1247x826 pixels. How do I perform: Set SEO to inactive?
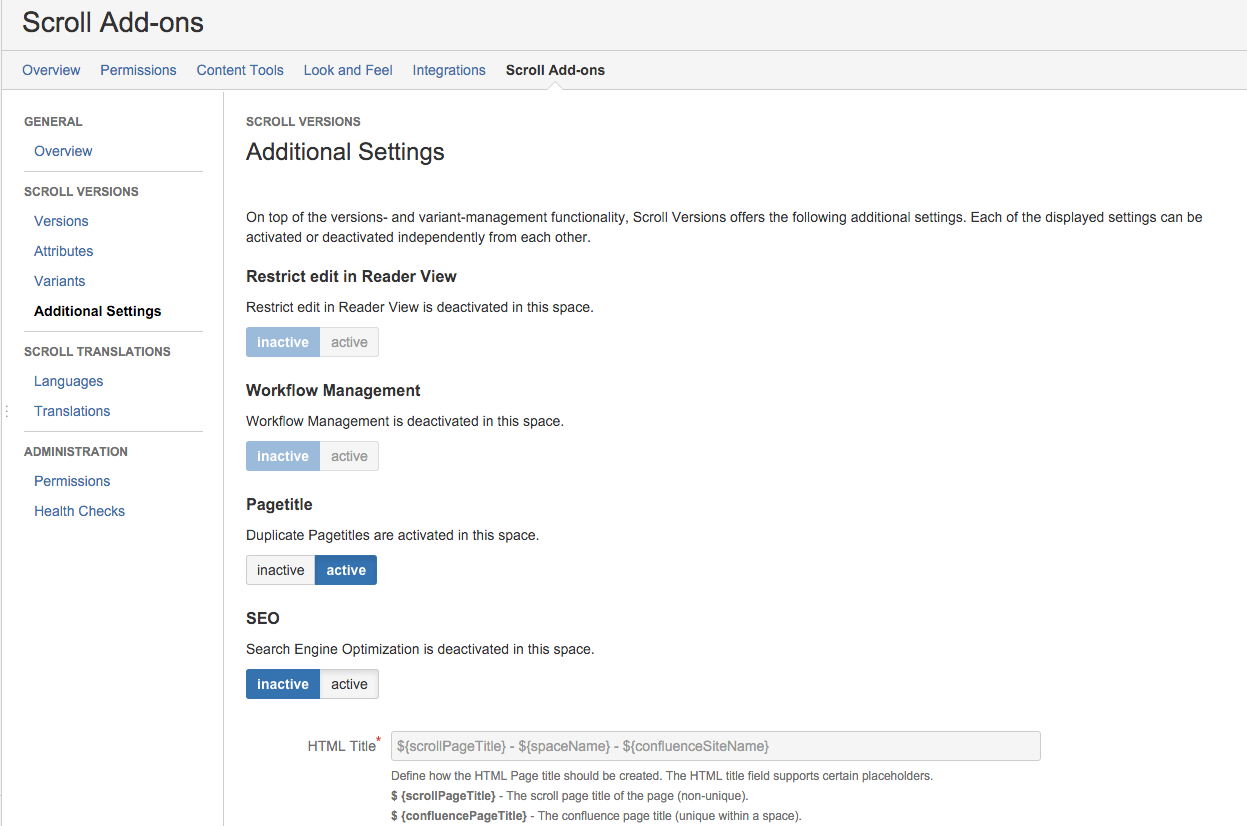tap(283, 684)
